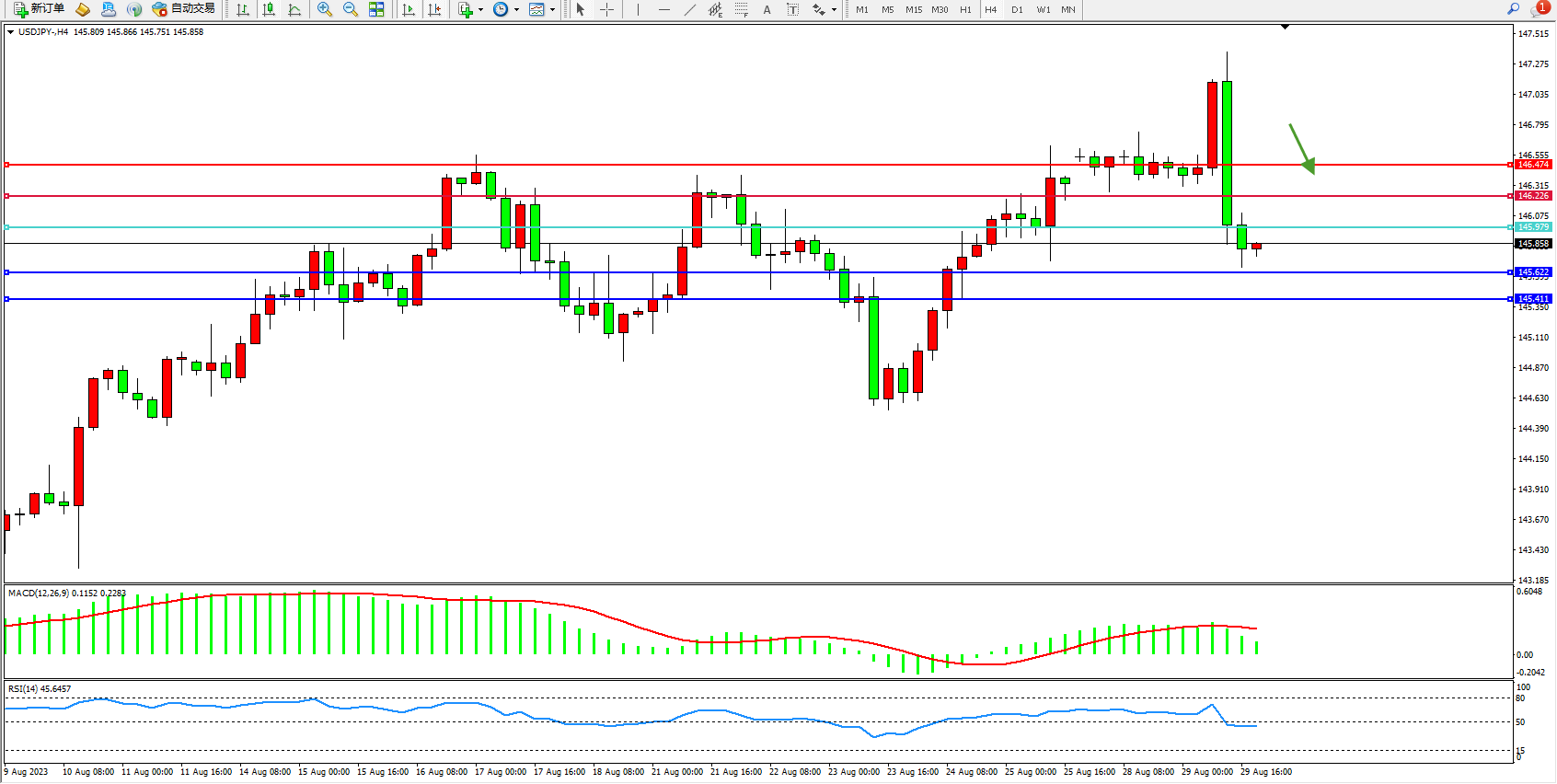Screen dimensions: 1557x784
Task: Select the vertical line drawing tool
Action: click(638, 9)
